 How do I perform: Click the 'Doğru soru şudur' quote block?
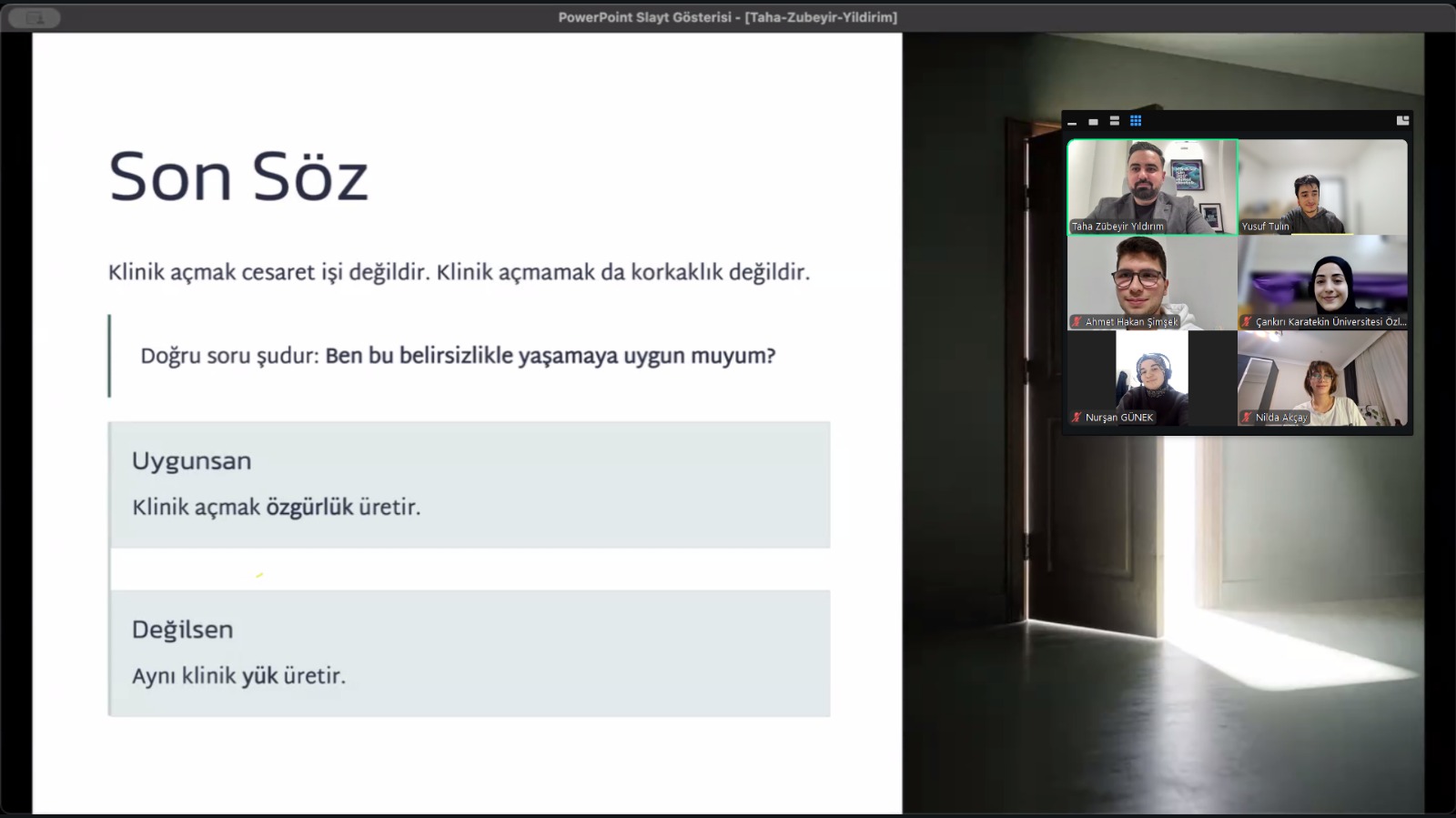coord(458,356)
